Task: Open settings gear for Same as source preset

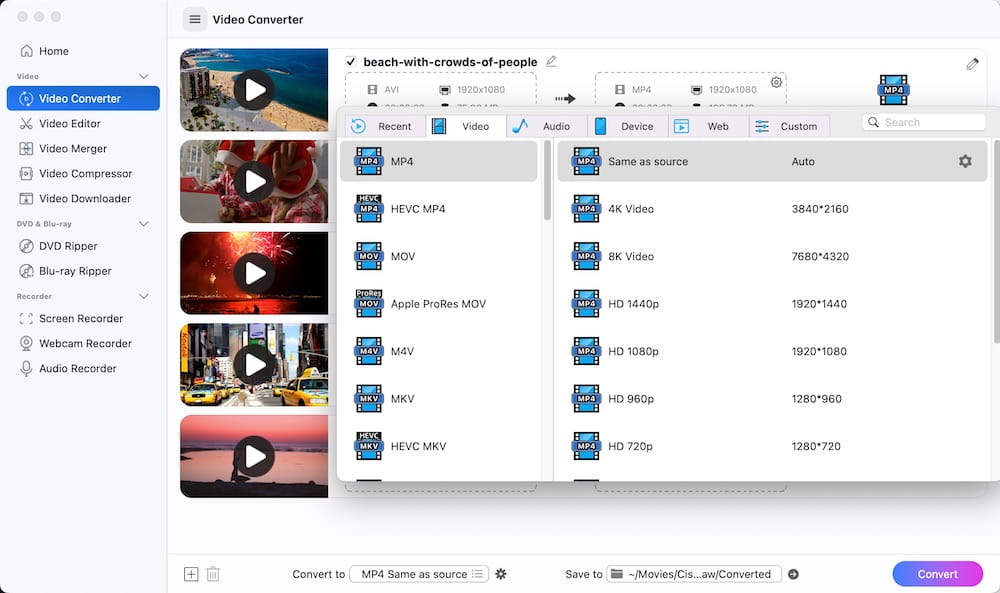Action: (x=965, y=161)
